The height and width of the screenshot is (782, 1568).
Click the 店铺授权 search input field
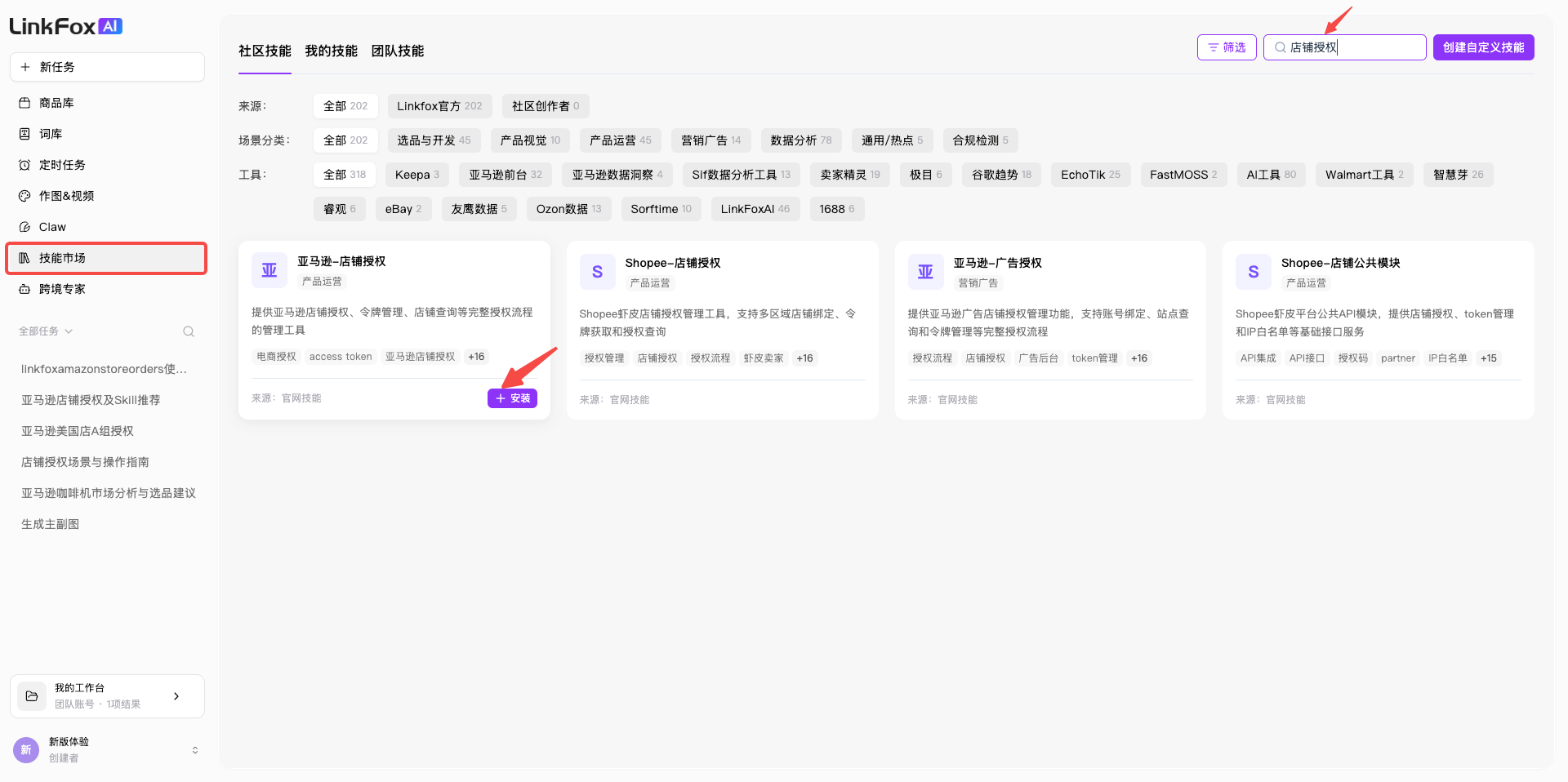(1344, 47)
